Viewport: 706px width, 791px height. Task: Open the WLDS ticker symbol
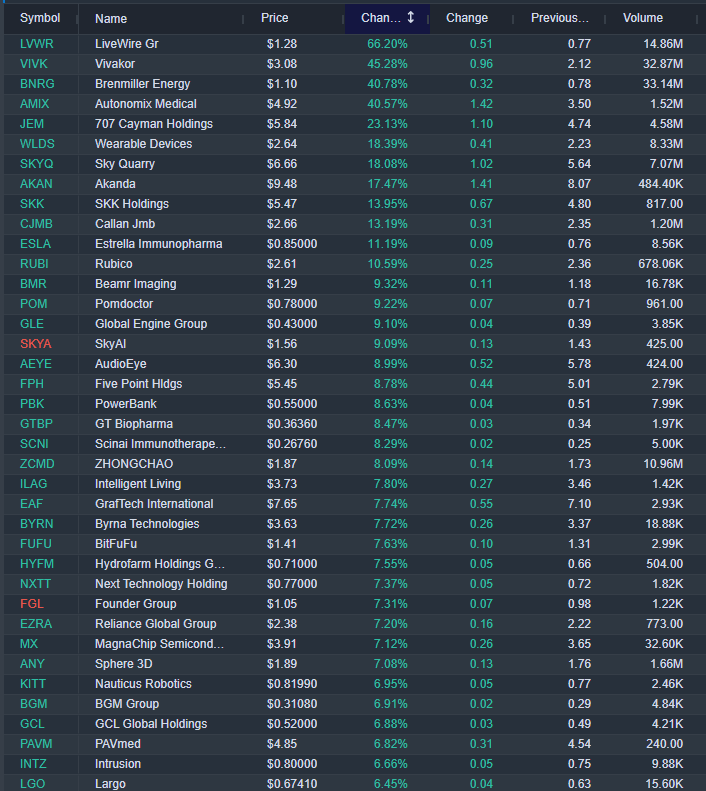point(37,144)
